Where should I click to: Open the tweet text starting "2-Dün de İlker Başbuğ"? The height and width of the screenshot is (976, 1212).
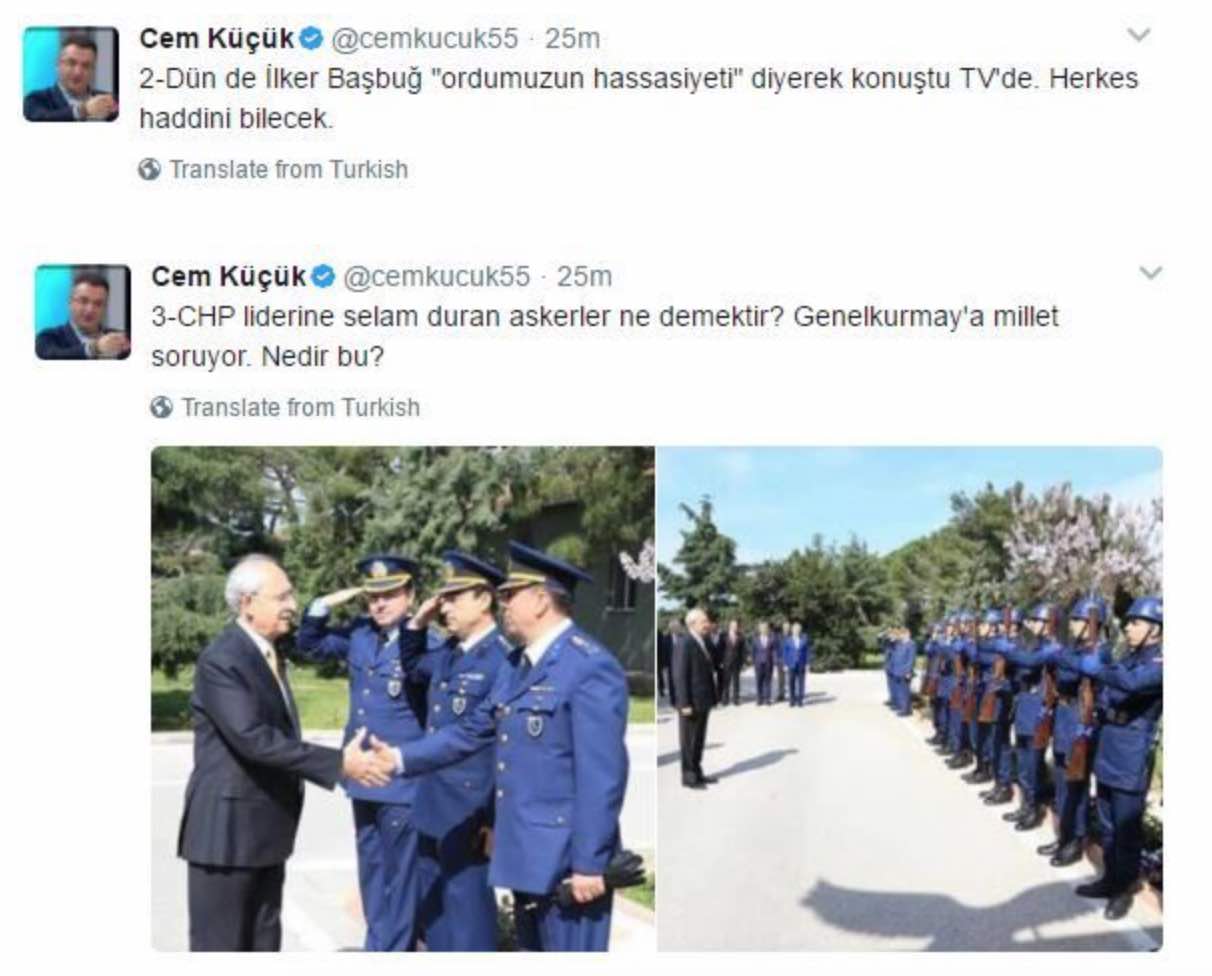pos(639,99)
